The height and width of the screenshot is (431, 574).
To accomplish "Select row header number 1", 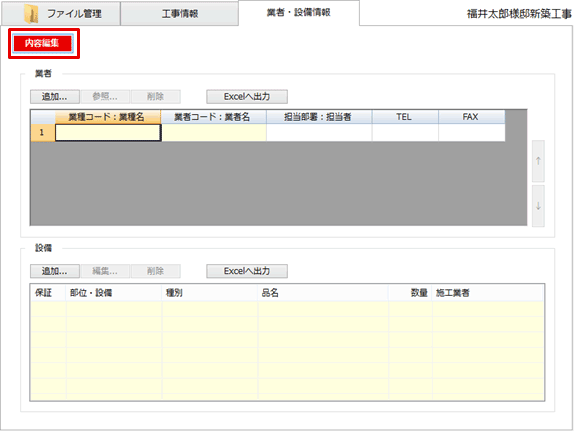I will (43, 133).
